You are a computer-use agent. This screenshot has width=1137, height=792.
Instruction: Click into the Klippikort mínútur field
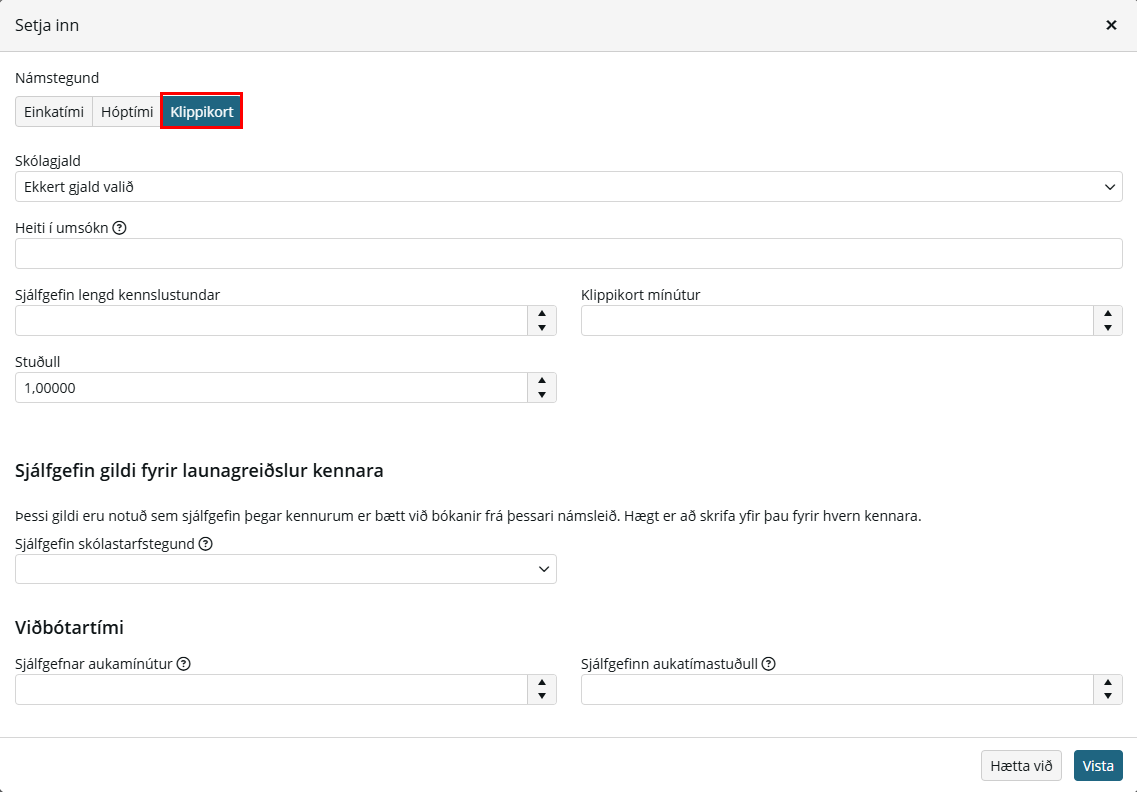point(837,321)
